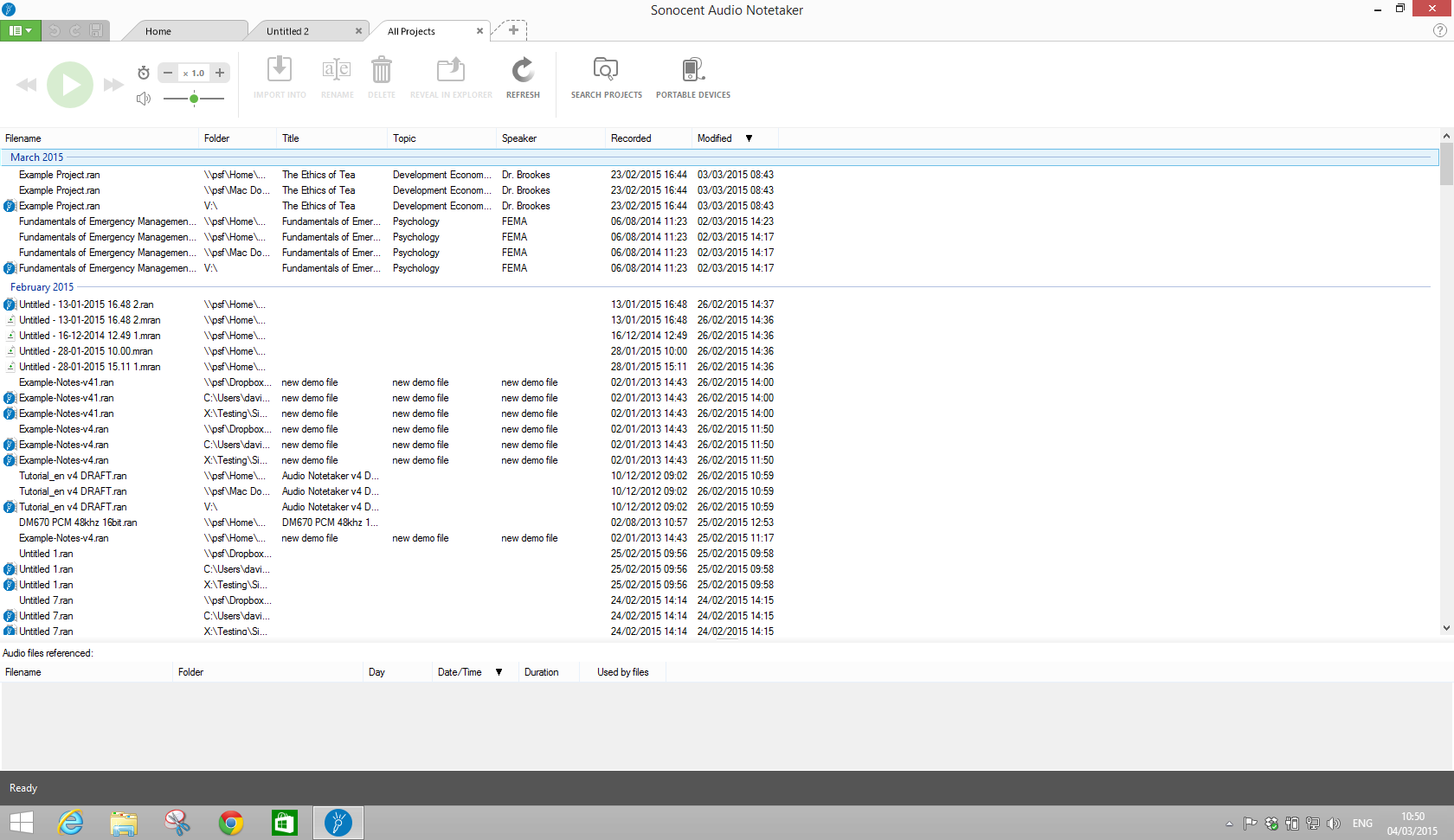This screenshot has width=1454, height=840.
Task: Click the Fast Forward playback button
Action: 113,85
